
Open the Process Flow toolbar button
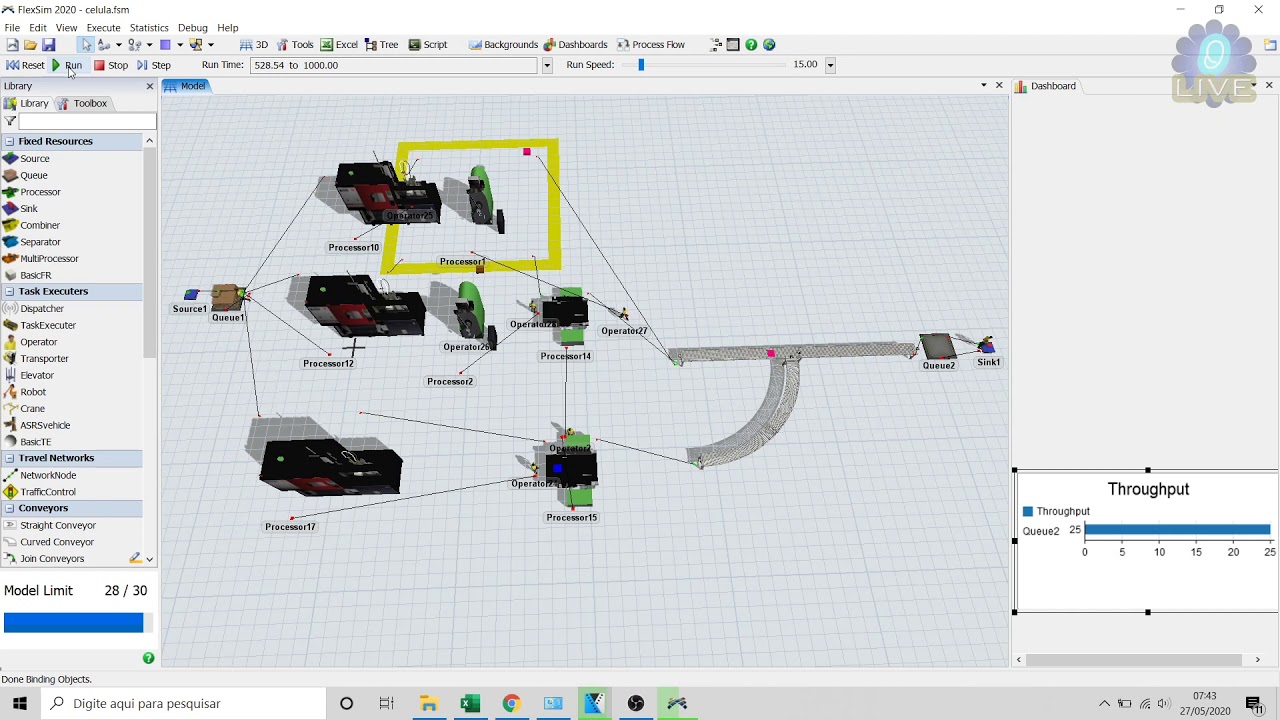point(651,45)
